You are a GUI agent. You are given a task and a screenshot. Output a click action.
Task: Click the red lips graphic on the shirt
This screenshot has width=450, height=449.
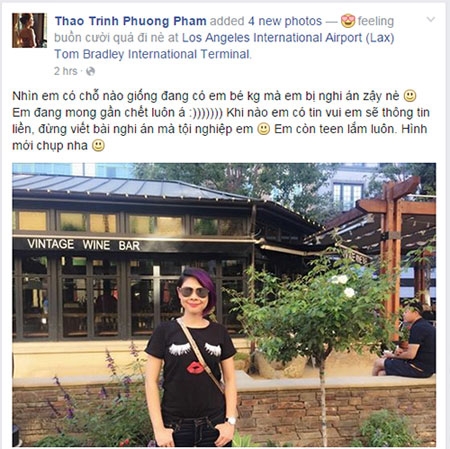tap(195, 368)
